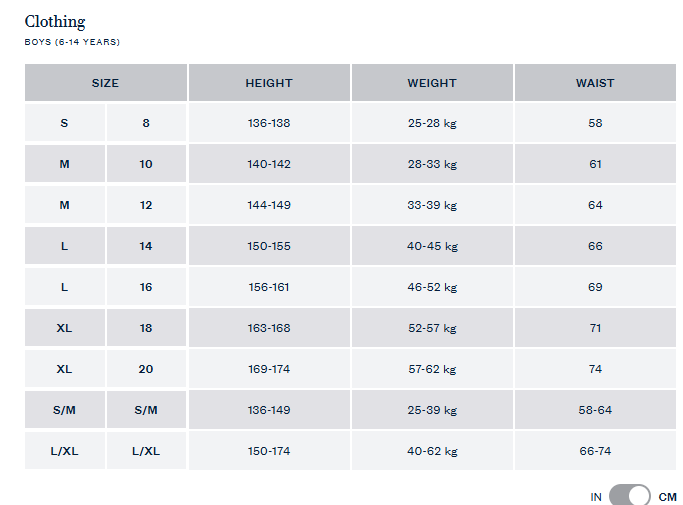Click the WAIST column header
This screenshot has height=505, width=683.
click(x=595, y=83)
